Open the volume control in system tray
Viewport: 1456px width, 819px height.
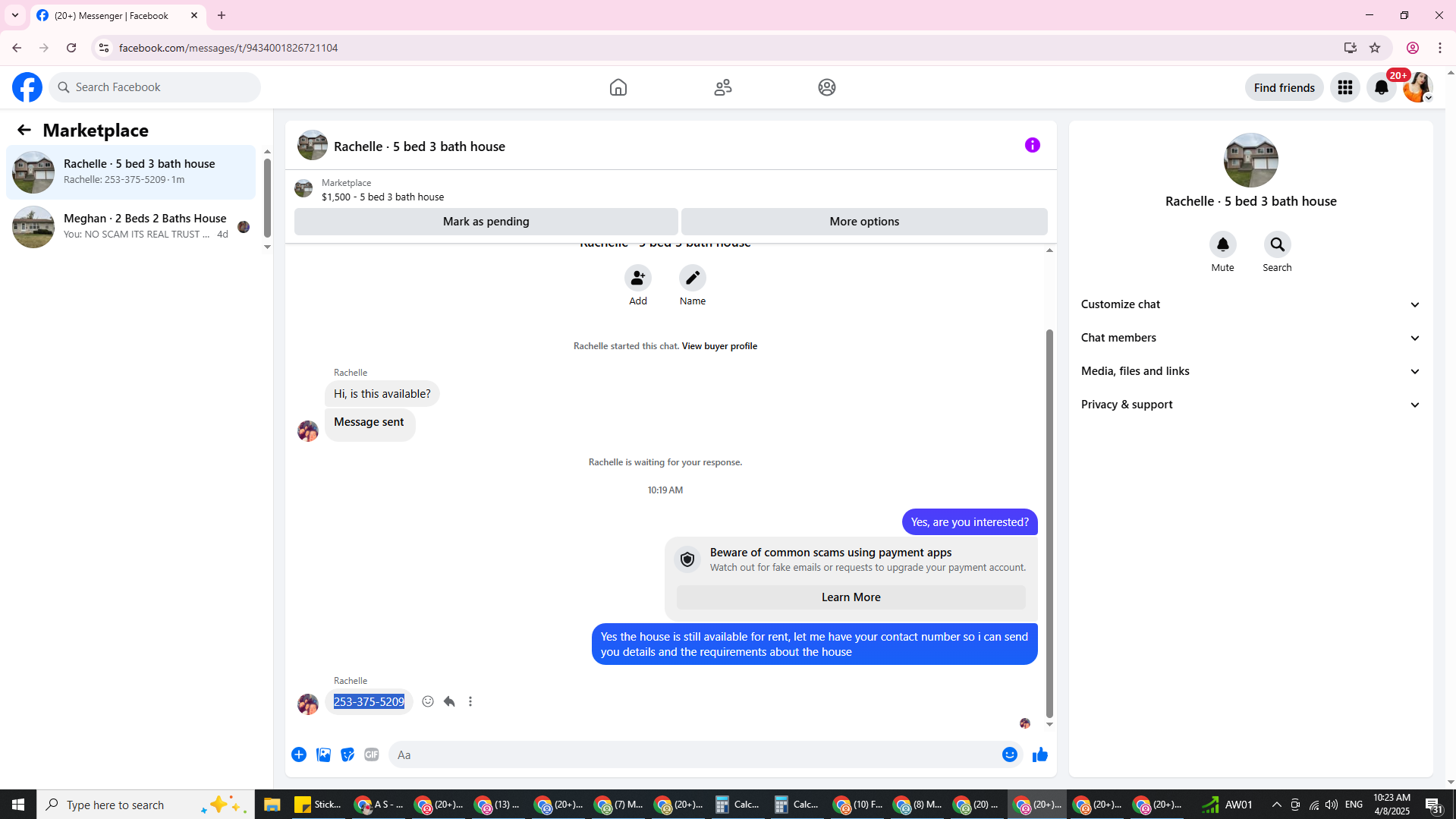click(1332, 805)
